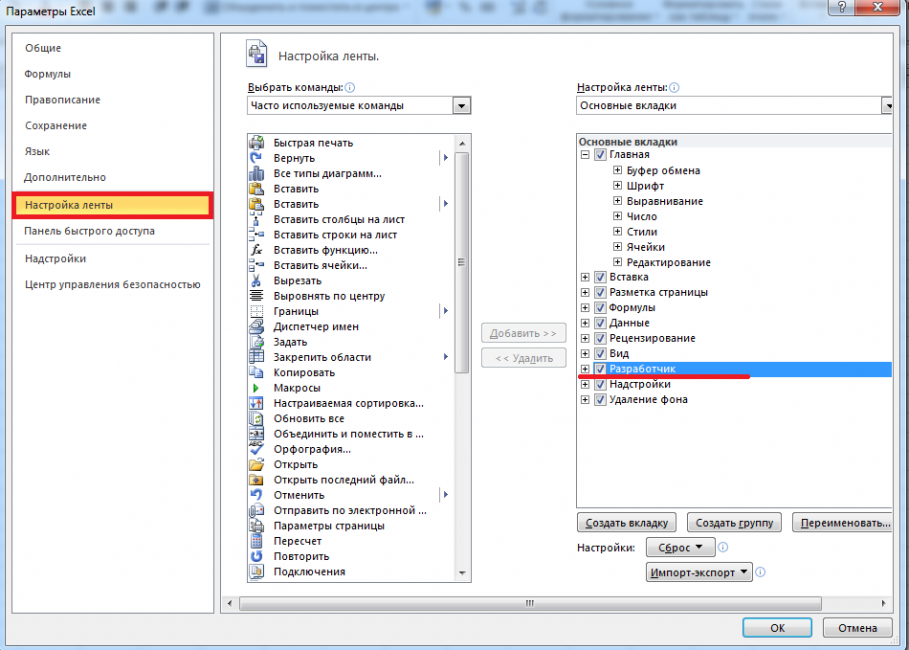The height and width of the screenshot is (650, 909).
Task: Click the 'Вставить строки на лист' icon
Action: click(x=256, y=234)
